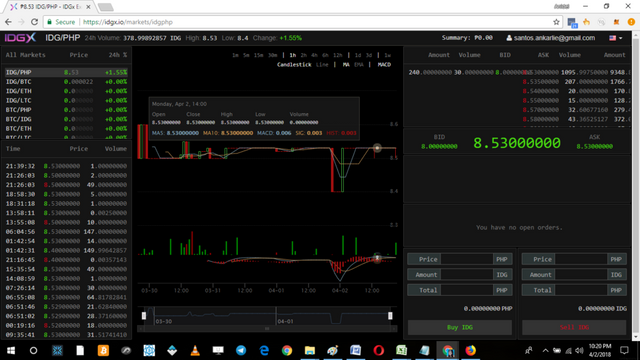Click right handle of chart range slider
640x360 pixels.
pyautogui.click(x=390, y=316)
